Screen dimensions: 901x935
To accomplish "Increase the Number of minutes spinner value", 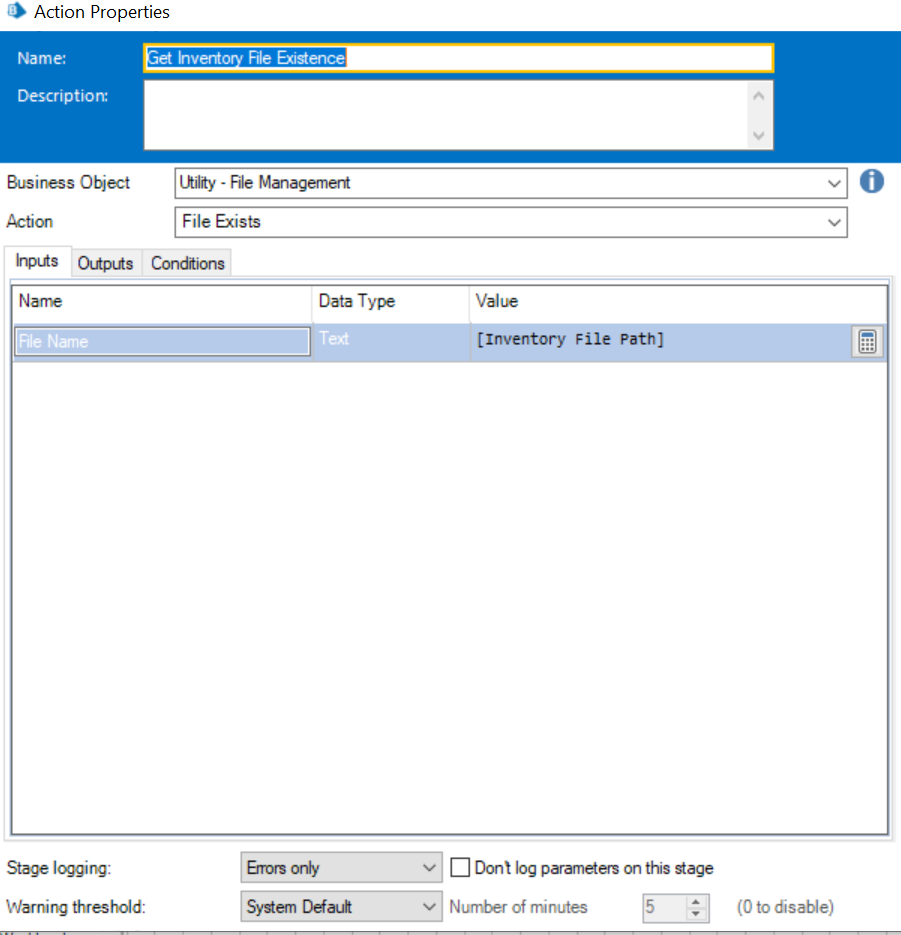I will pos(697,901).
